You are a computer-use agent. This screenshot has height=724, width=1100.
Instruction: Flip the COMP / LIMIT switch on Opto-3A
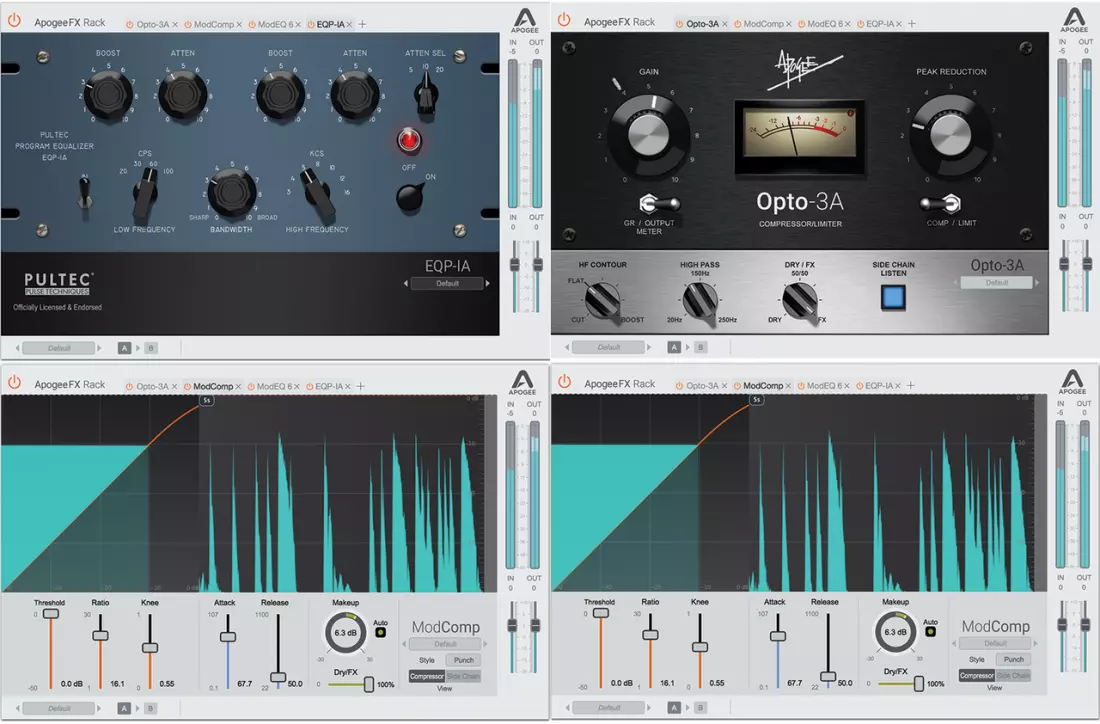click(x=941, y=204)
